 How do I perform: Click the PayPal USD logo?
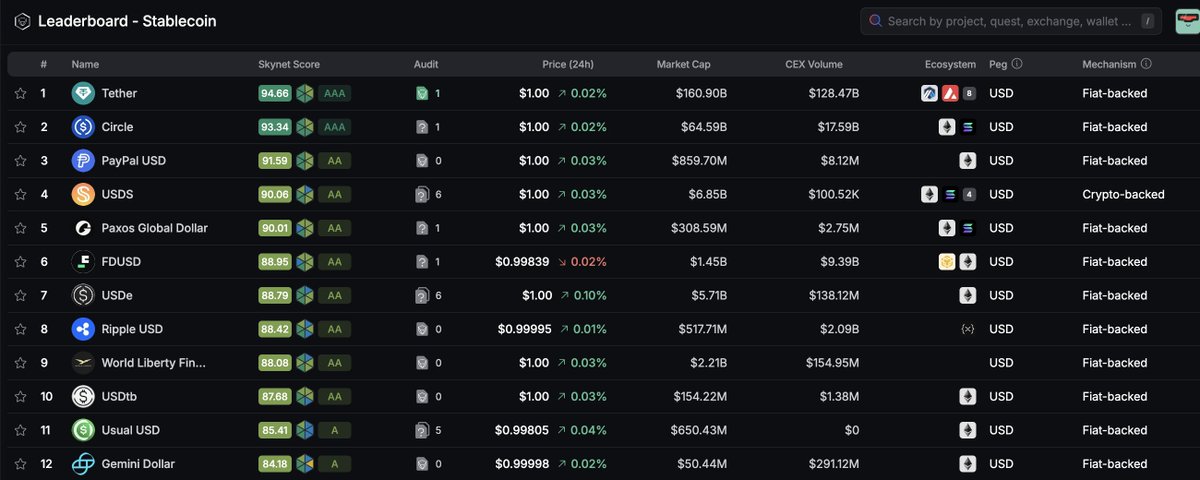click(x=83, y=161)
